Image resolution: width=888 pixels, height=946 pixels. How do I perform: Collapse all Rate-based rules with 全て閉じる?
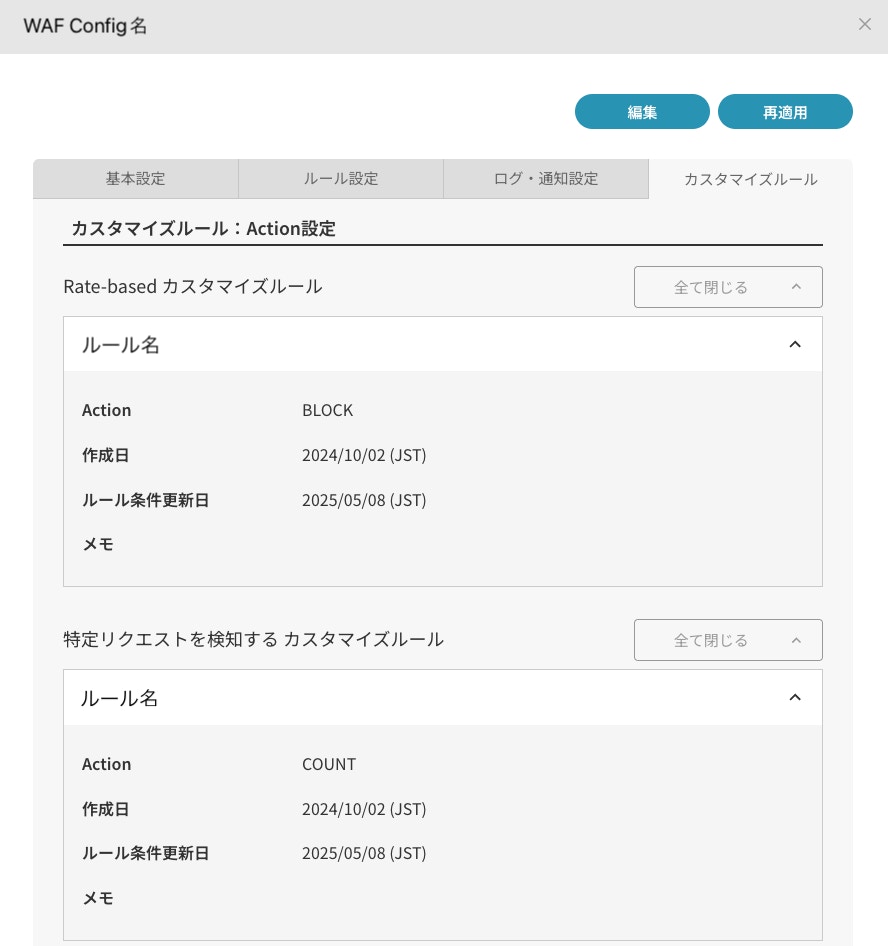pos(728,287)
